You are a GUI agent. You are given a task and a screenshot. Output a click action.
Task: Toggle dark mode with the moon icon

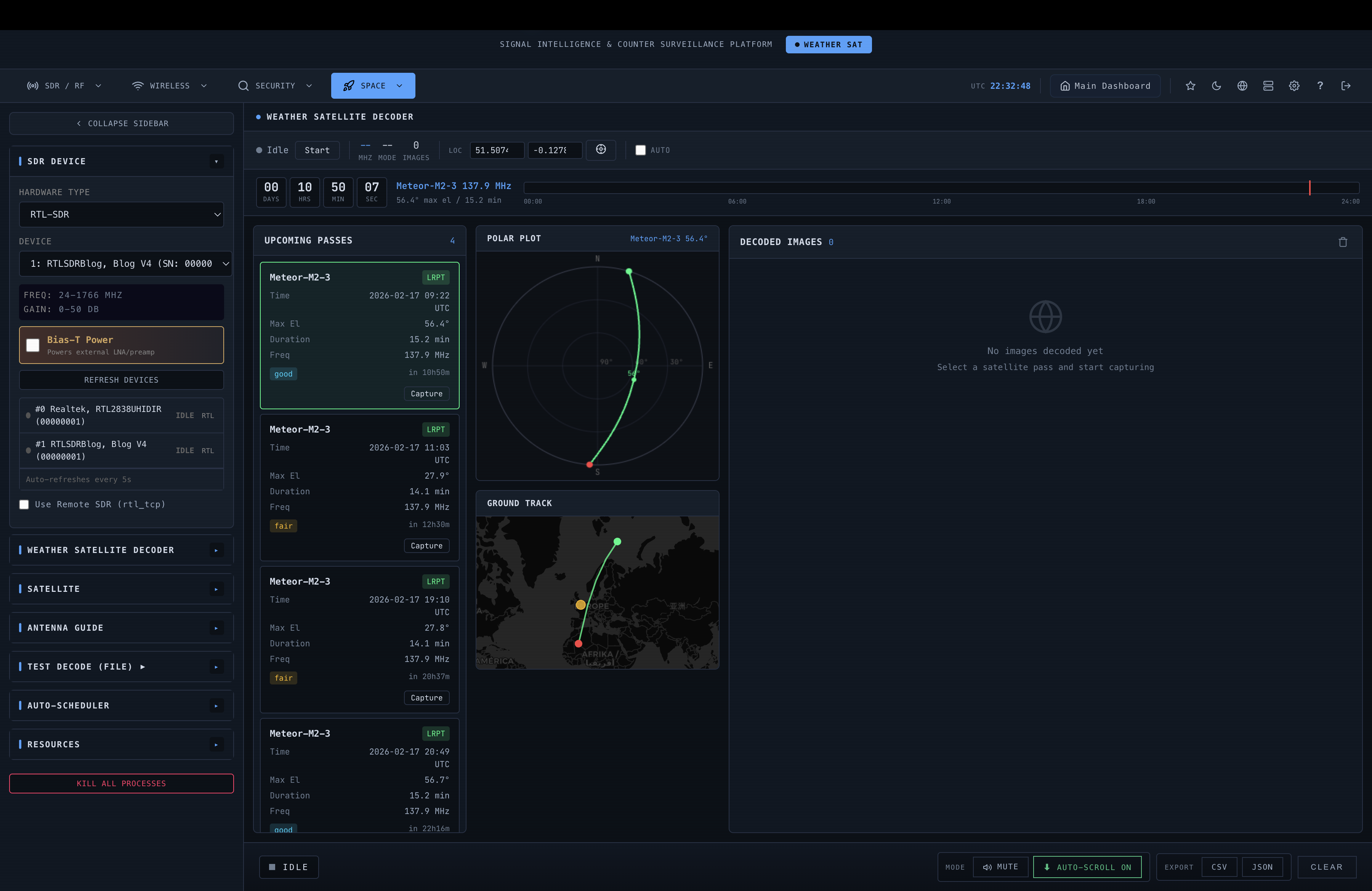pyautogui.click(x=1217, y=85)
